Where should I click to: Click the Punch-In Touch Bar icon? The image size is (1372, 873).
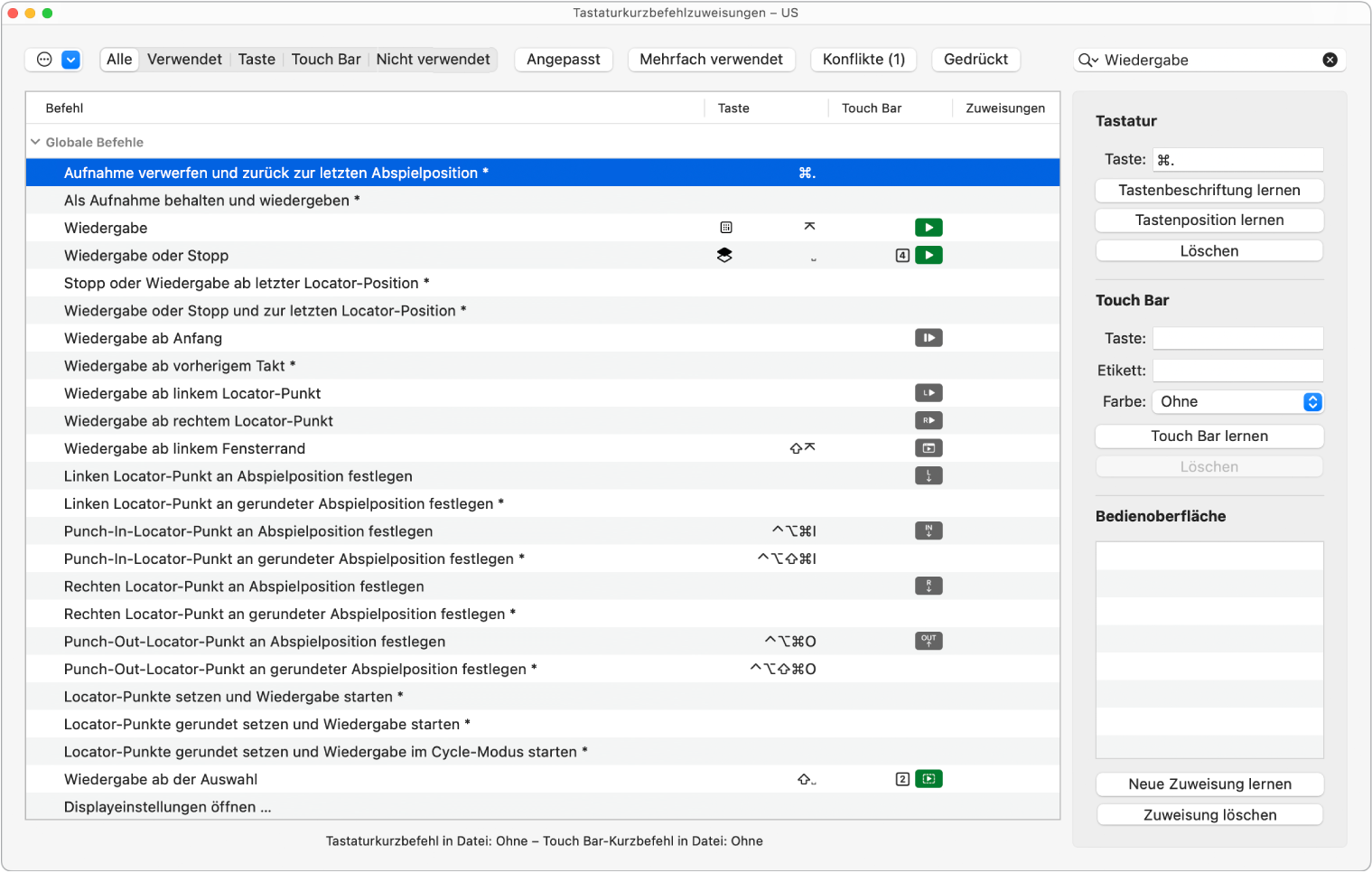[x=929, y=531]
